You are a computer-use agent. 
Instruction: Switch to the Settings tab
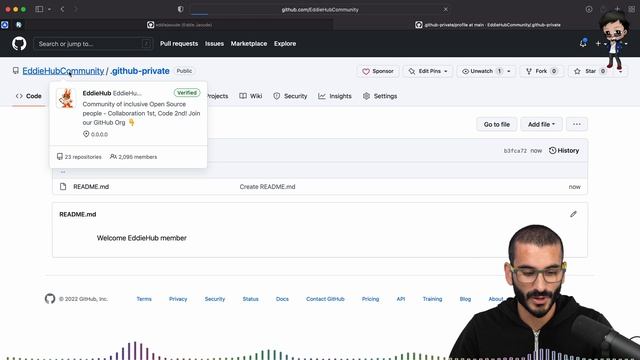(380, 96)
